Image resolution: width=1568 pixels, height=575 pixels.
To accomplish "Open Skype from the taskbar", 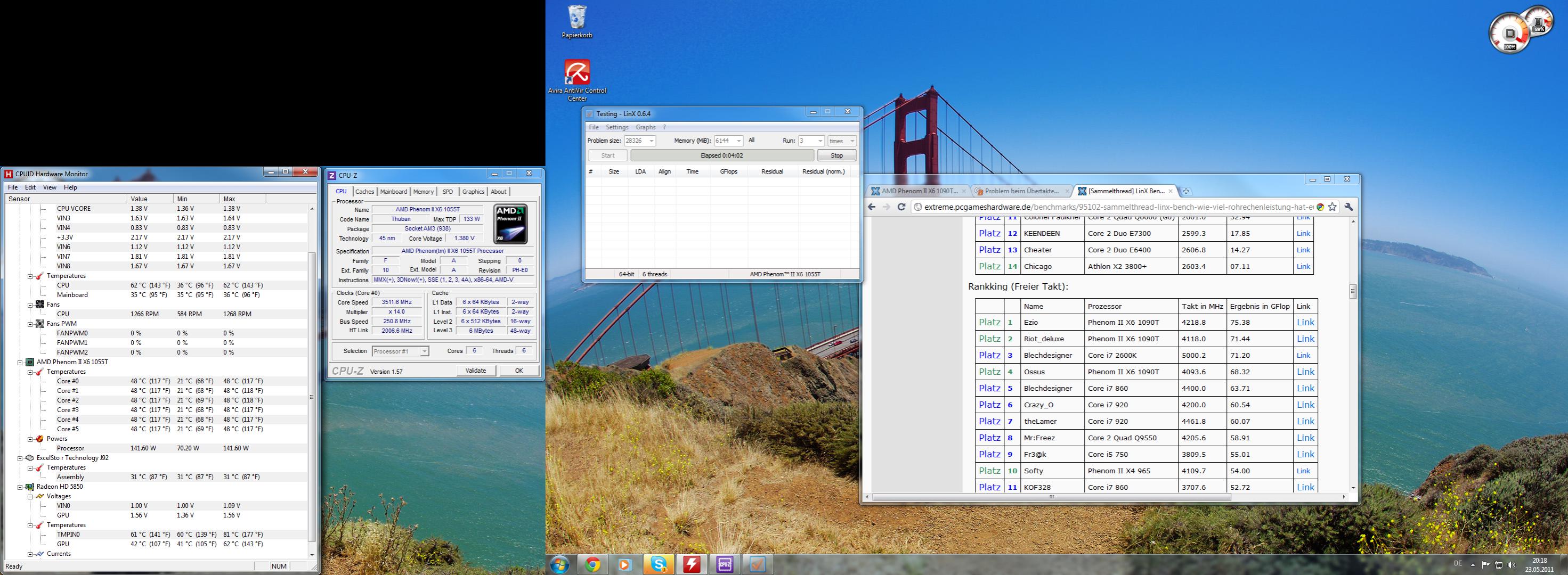I will (x=659, y=565).
